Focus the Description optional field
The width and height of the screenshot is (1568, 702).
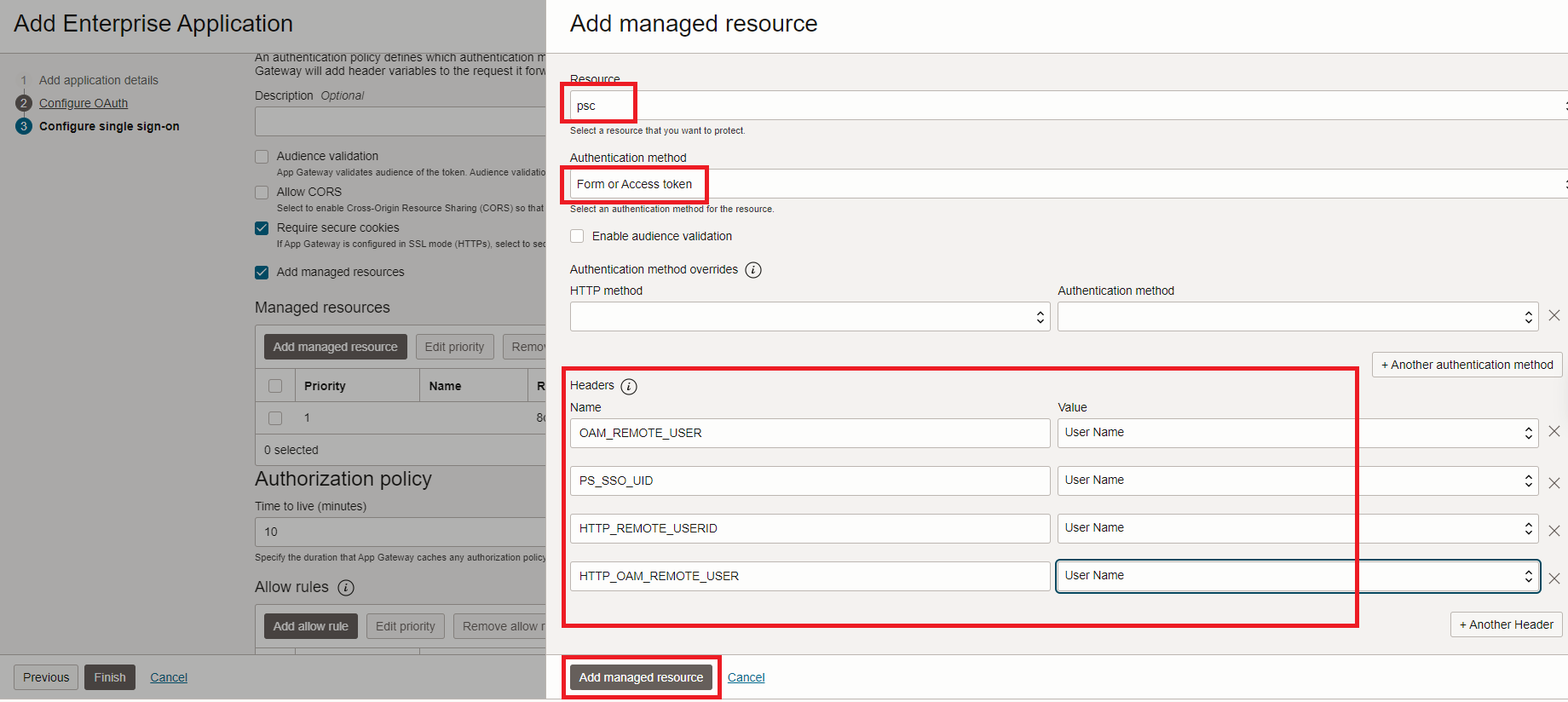401,122
